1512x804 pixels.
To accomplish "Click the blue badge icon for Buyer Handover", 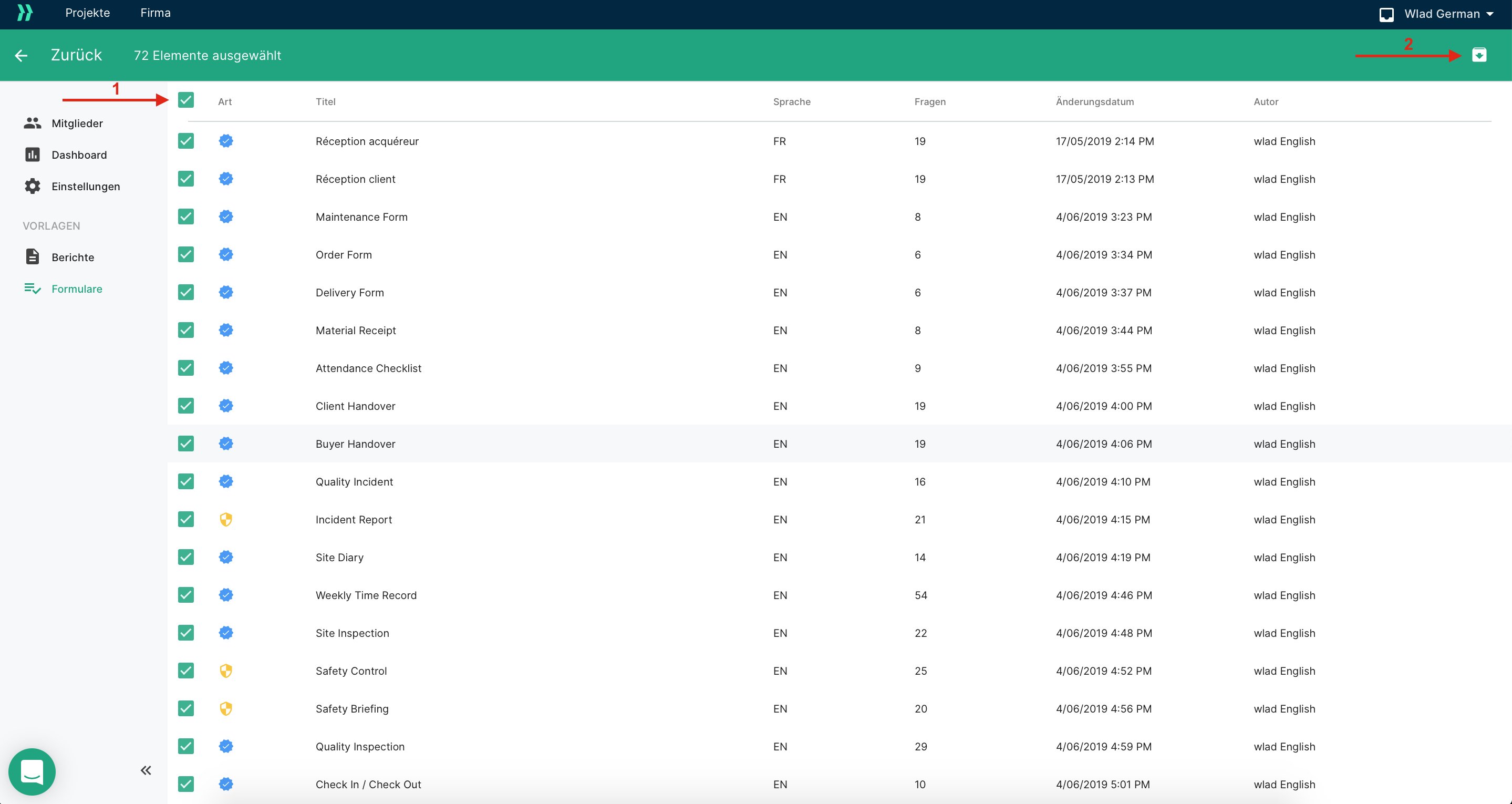I will 226,444.
